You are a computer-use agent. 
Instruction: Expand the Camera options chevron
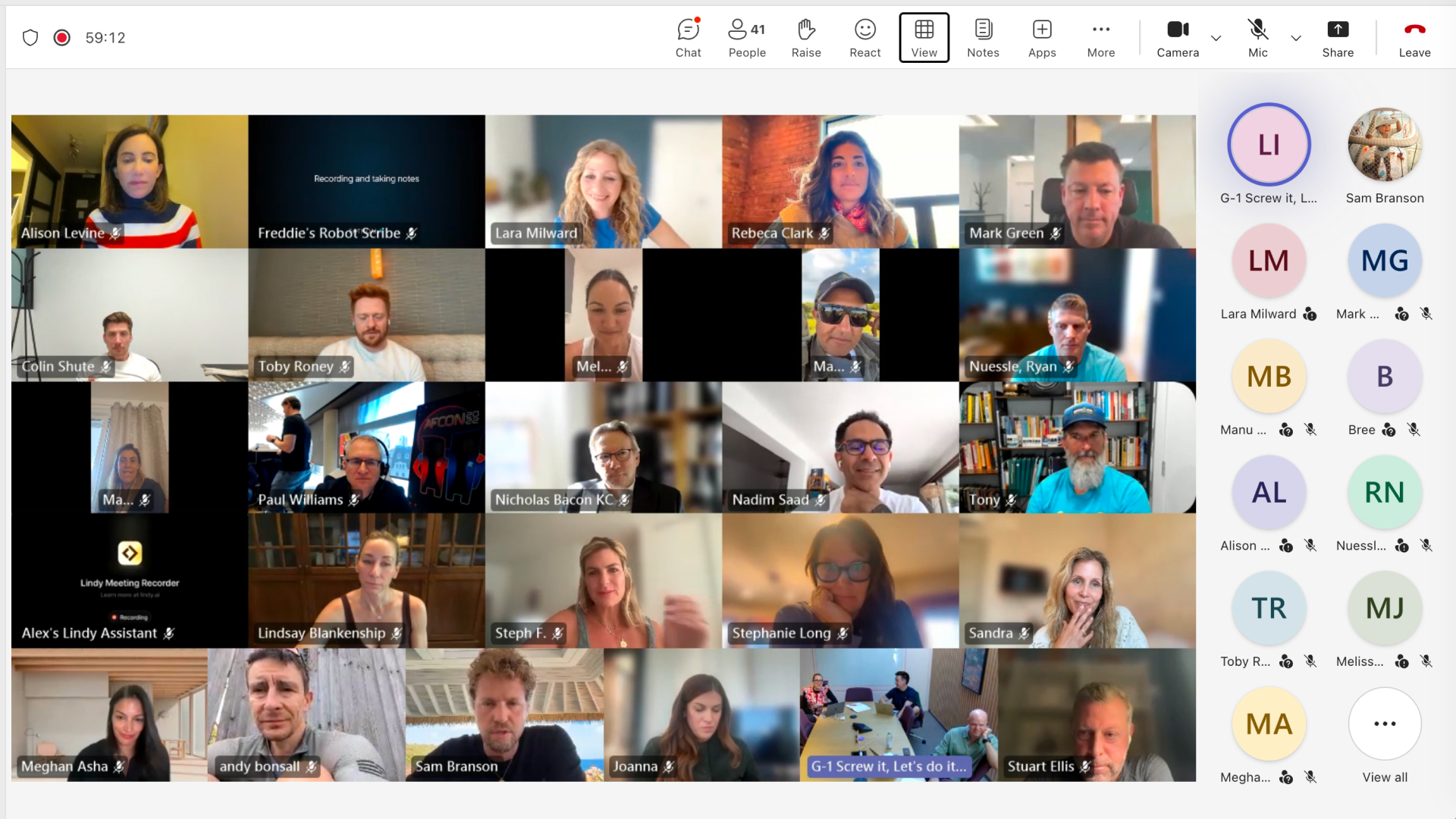[1216, 38]
